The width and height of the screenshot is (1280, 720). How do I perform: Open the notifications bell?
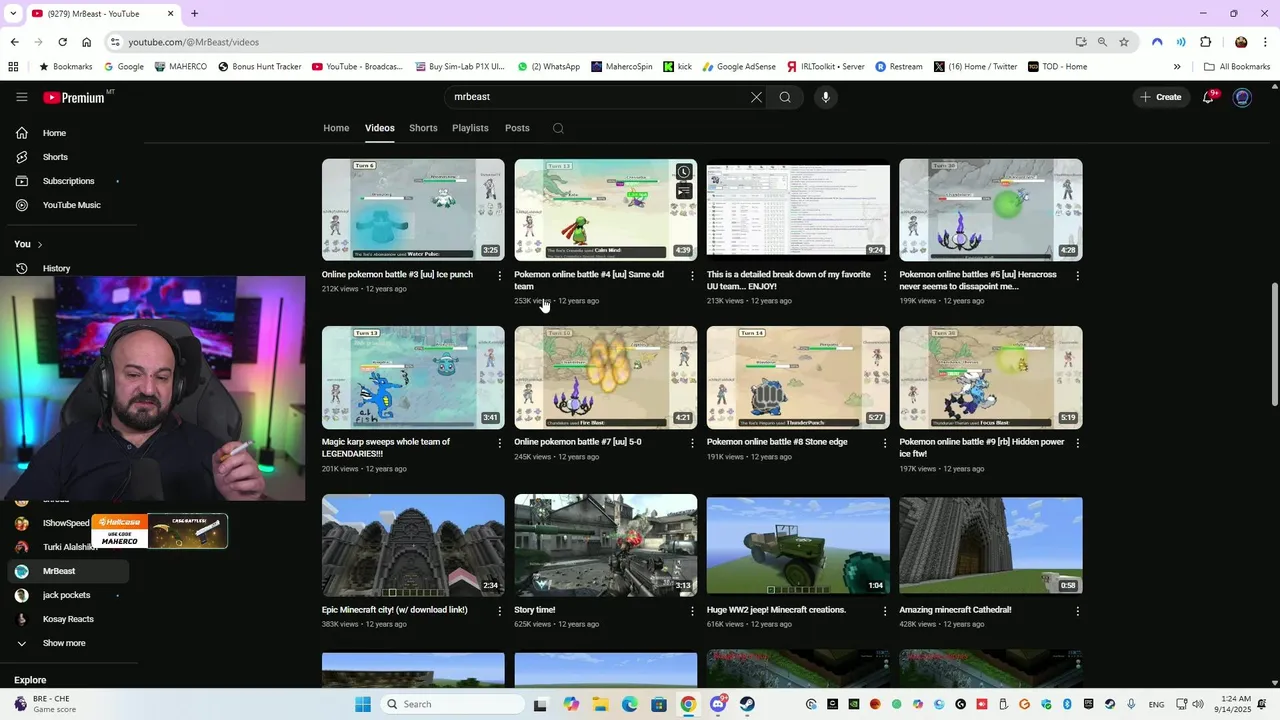click(x=1209, y=97)
